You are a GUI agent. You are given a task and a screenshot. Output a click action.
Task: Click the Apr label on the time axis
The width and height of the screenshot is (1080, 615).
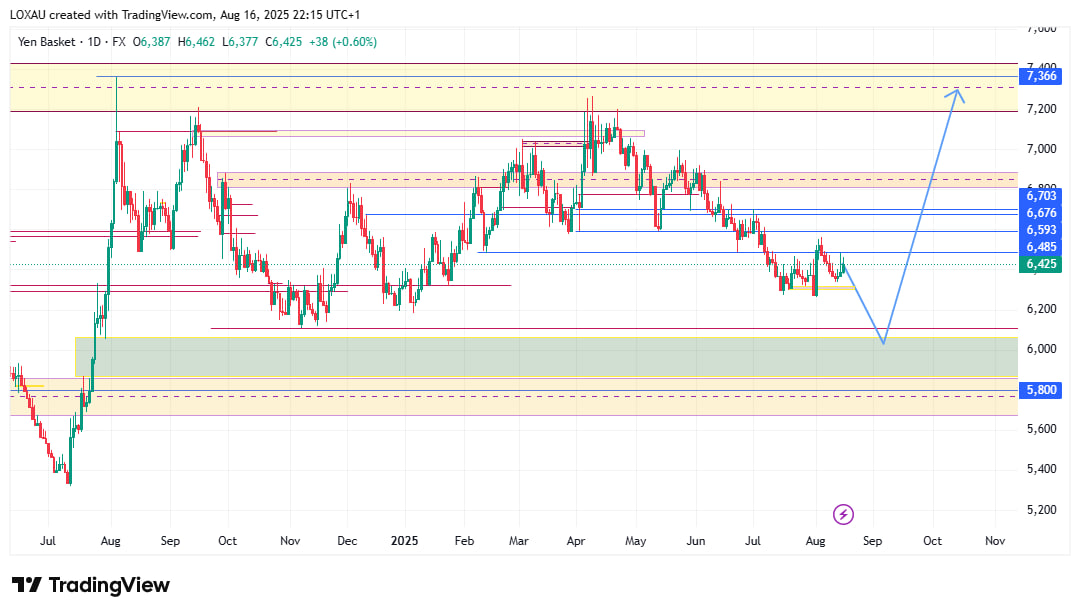(576, 541)
